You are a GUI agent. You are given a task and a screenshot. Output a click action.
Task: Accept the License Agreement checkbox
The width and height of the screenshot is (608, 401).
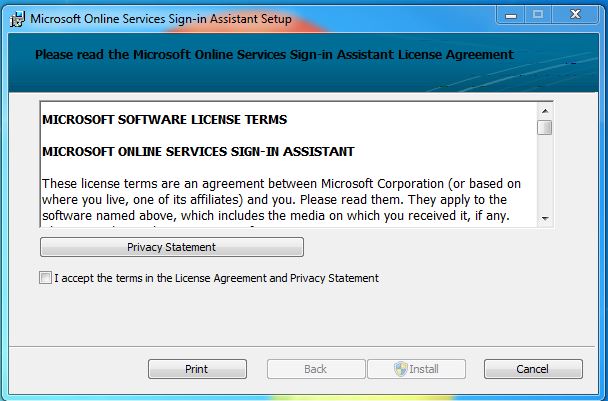(x=45, y=278)
